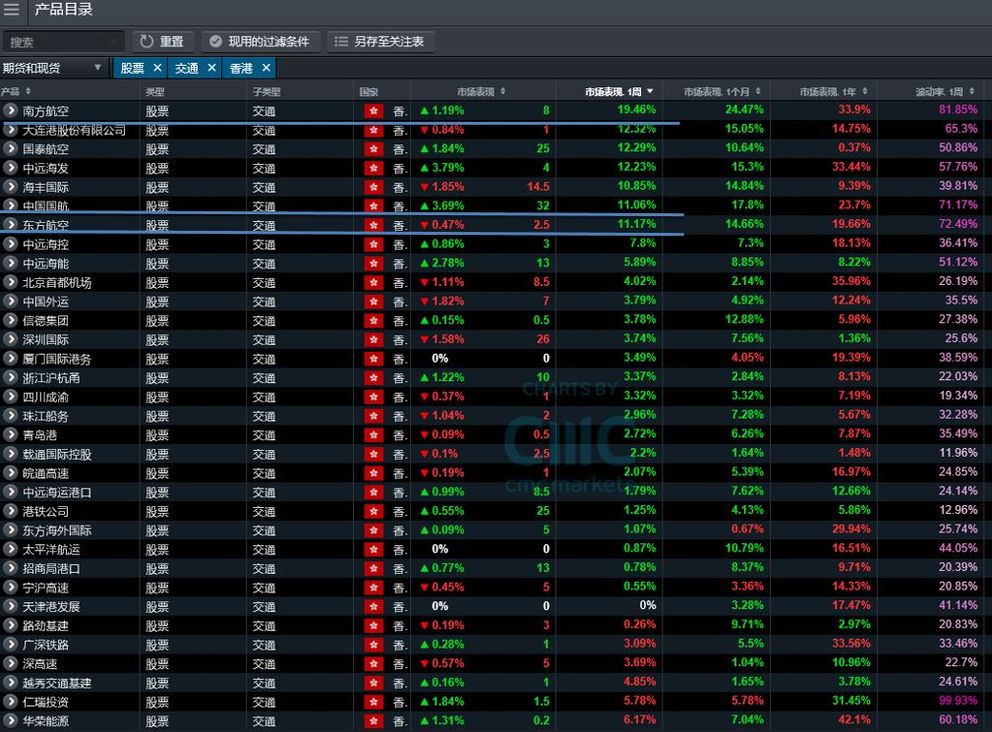Remove the 香港 filter tag
Image resolution: width=992 pixels, height=732 pixels.
point(266,68)
